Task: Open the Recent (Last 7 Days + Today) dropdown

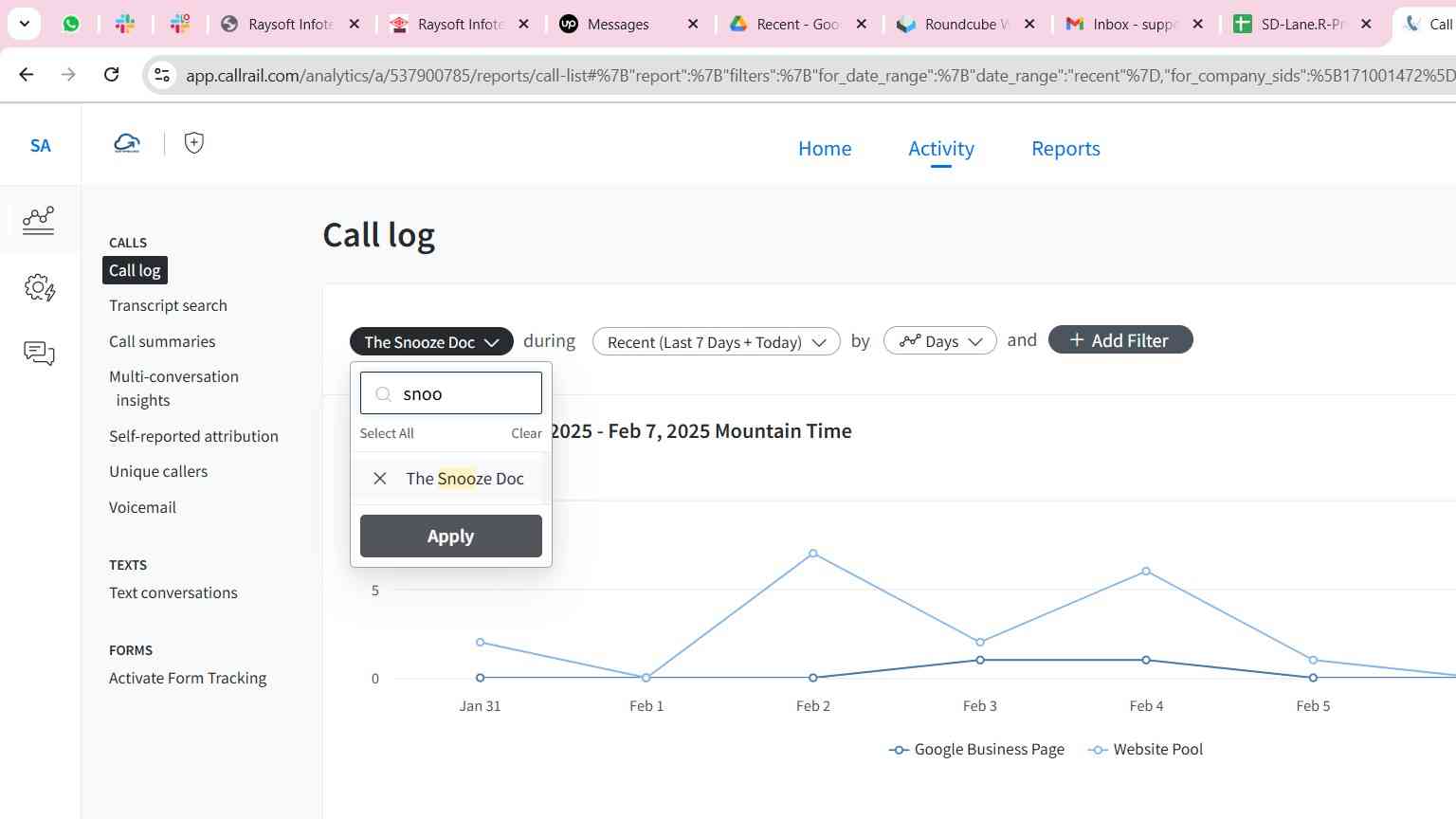Action: (717, 341)
